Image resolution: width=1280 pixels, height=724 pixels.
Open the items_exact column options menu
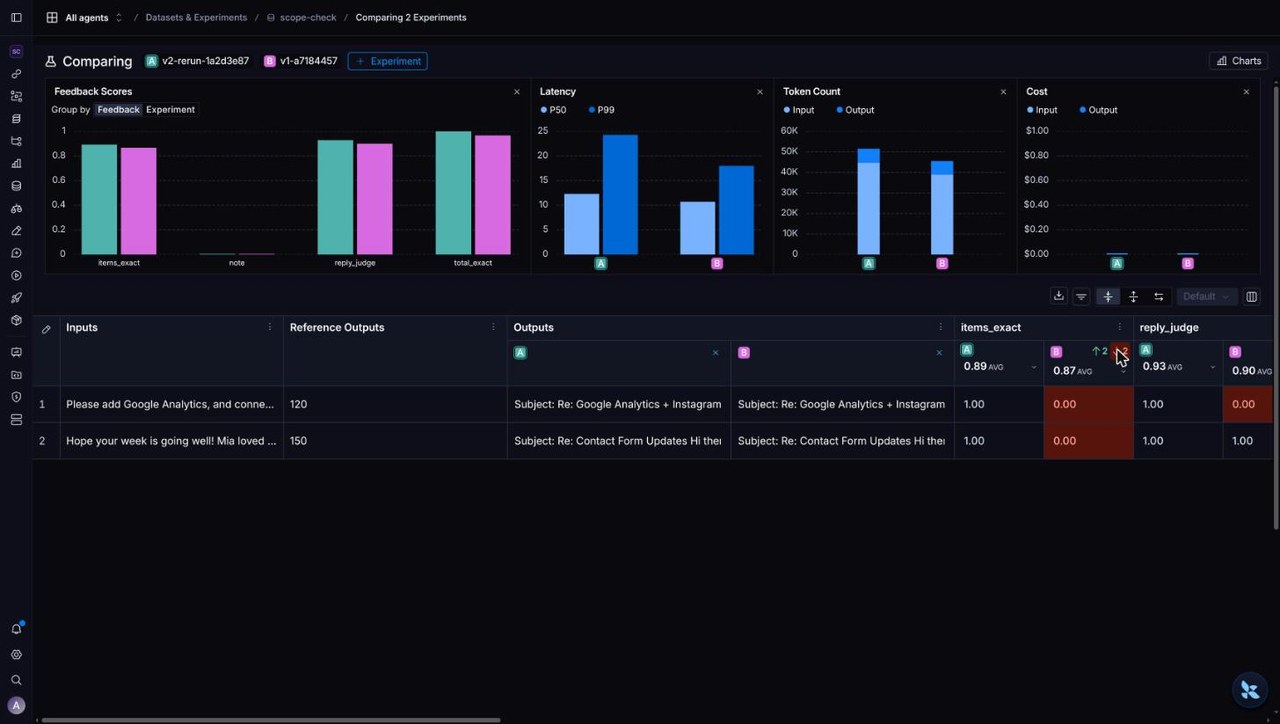coord(1119,327)
